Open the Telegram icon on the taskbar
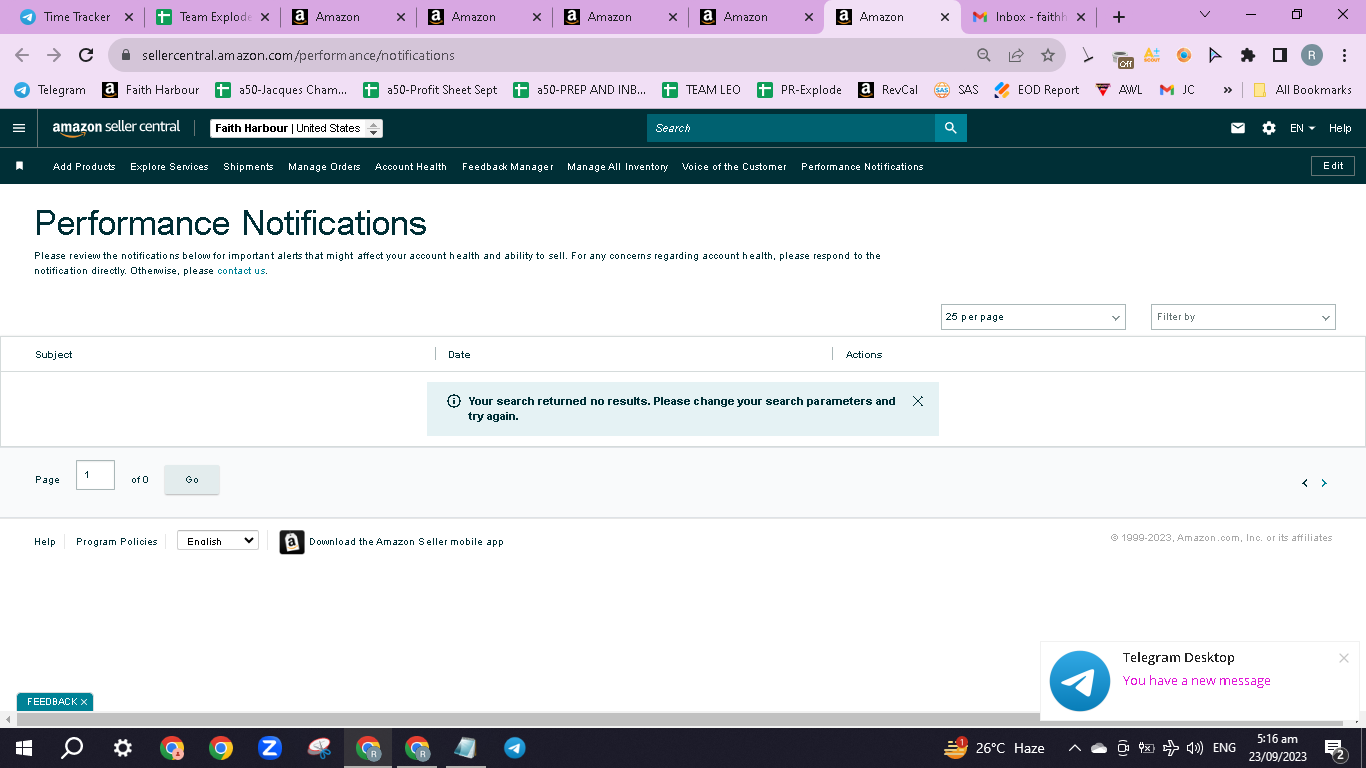 (x=515, y=748)
